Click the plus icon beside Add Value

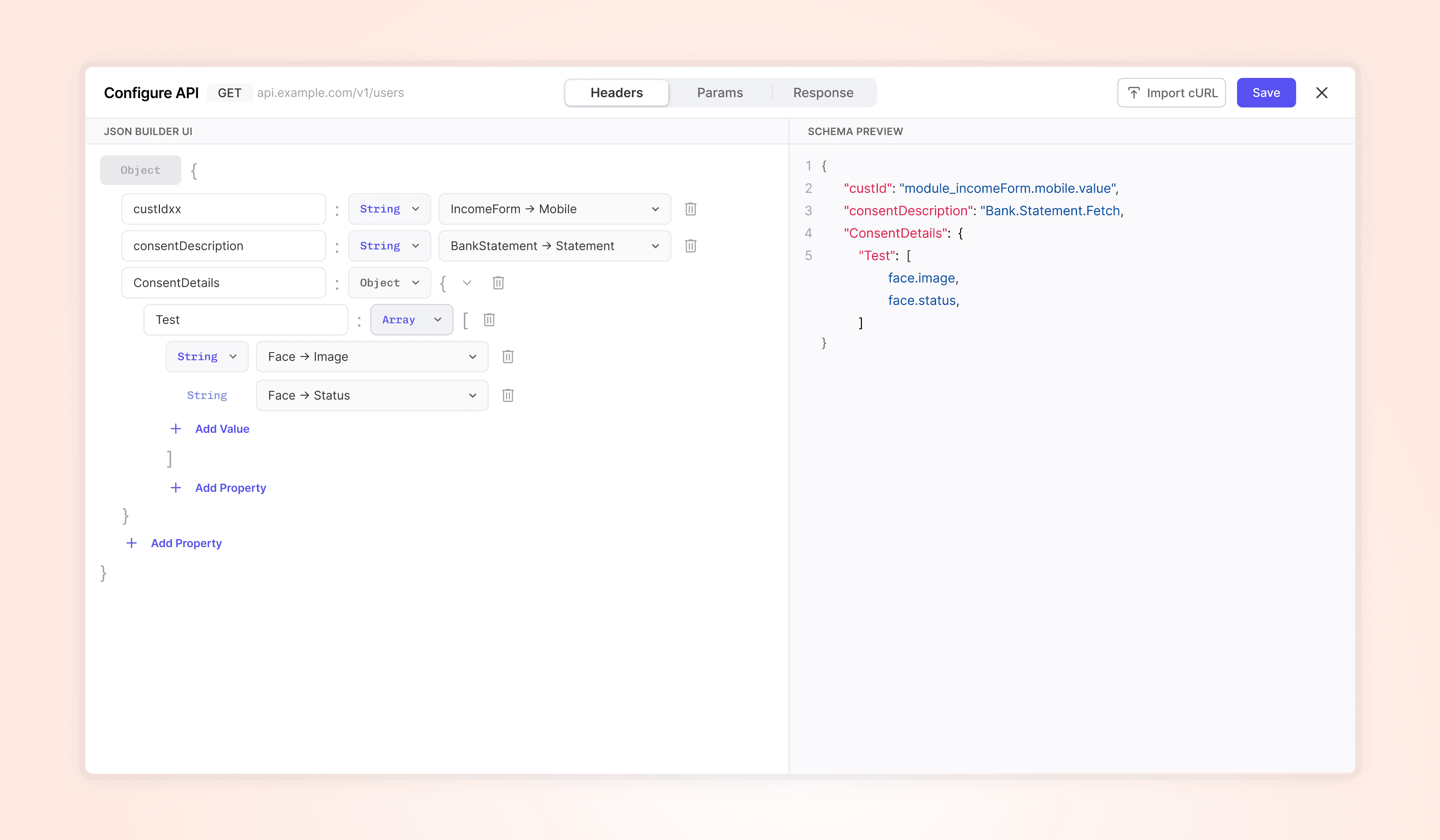pos(176,429)
